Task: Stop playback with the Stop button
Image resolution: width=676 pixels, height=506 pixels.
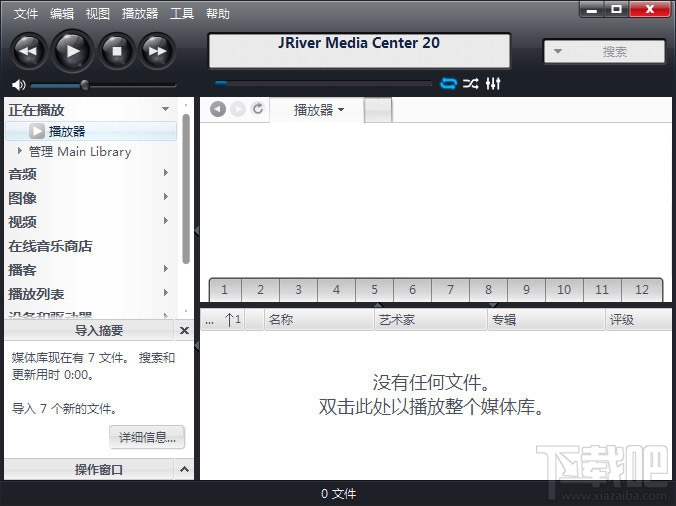Action: click(117, 51)
